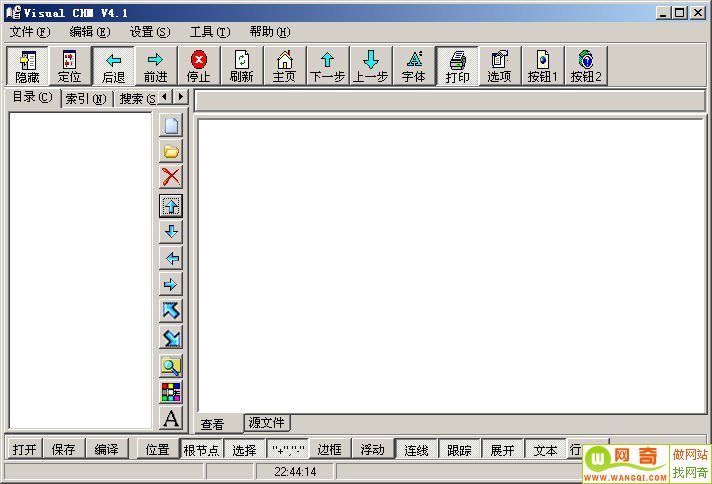Open the 文件(F) menu
Screen dimensions: 712x484
(30, 32)
